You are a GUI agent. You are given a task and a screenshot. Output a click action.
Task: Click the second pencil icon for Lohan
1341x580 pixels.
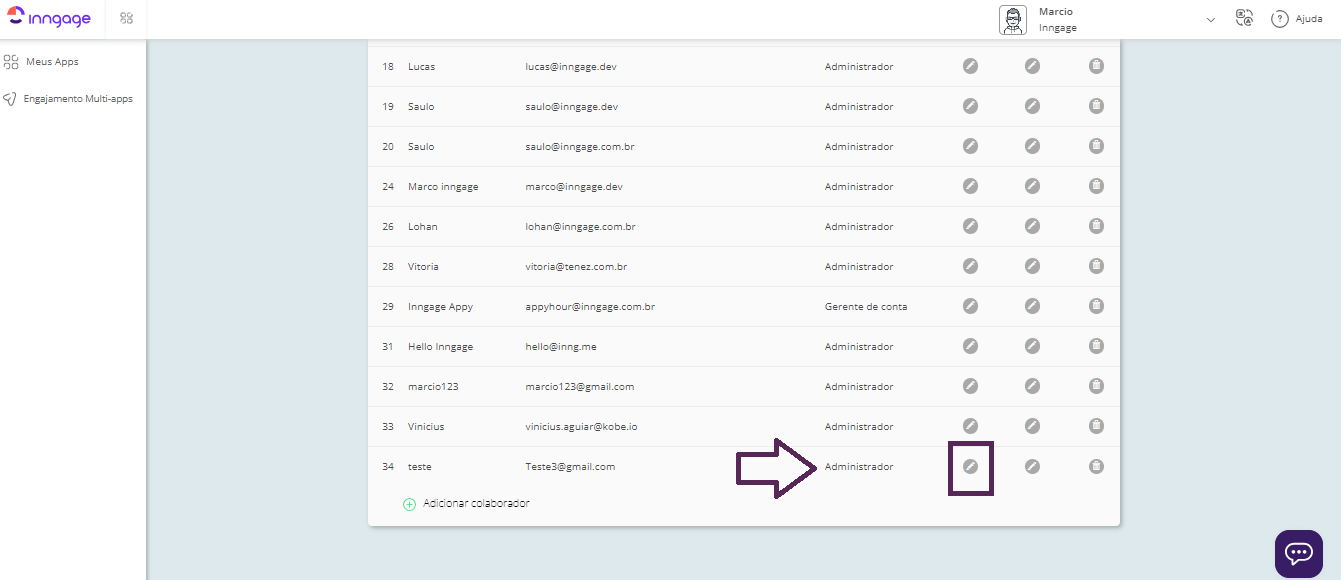(1032, 226)
